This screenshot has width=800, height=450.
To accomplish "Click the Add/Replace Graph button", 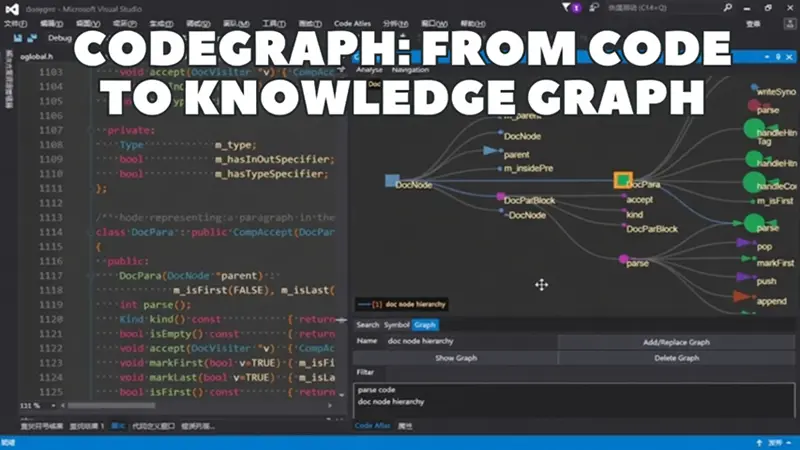I will 676,342.
